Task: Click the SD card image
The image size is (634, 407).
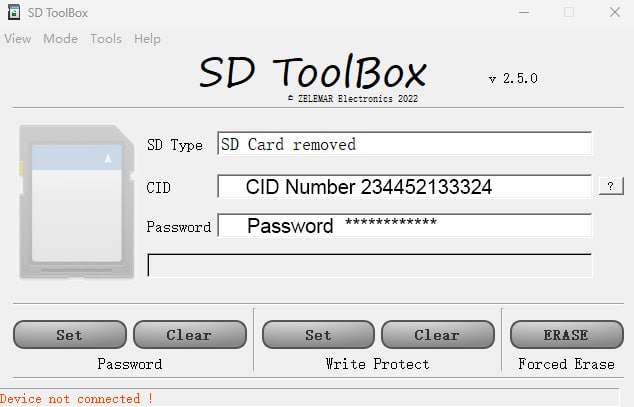Action: [x=77, y=202]
